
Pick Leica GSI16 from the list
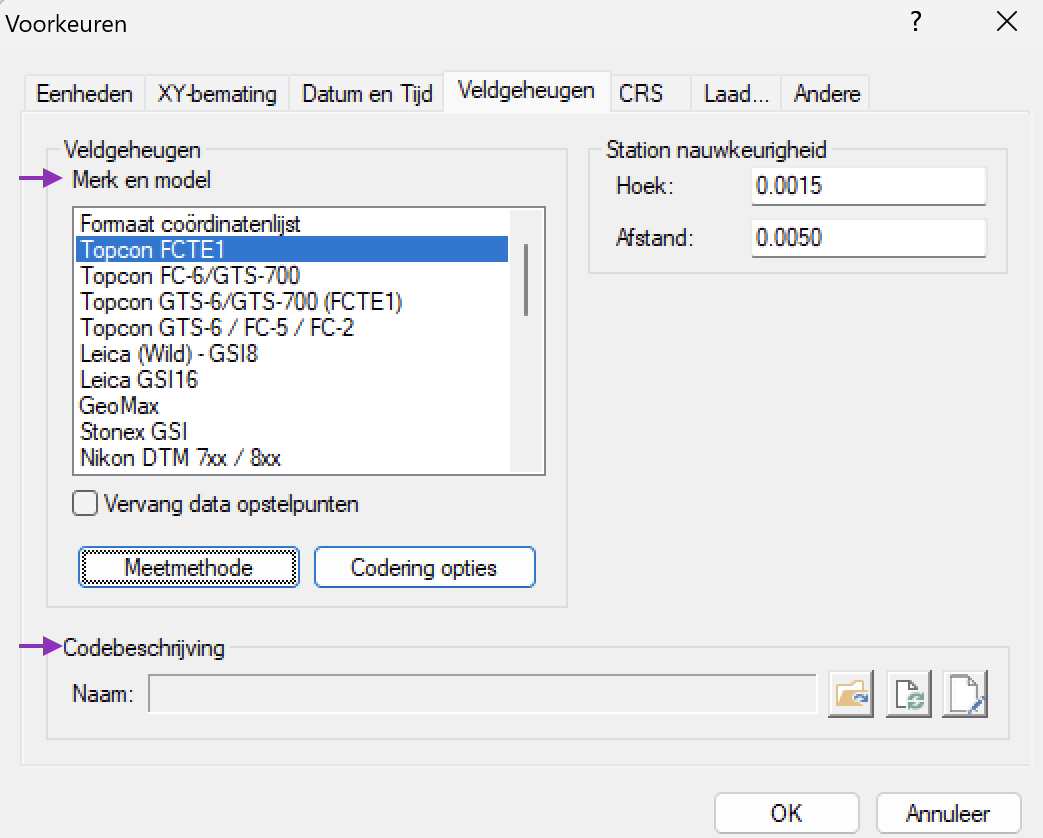[293, 379]
